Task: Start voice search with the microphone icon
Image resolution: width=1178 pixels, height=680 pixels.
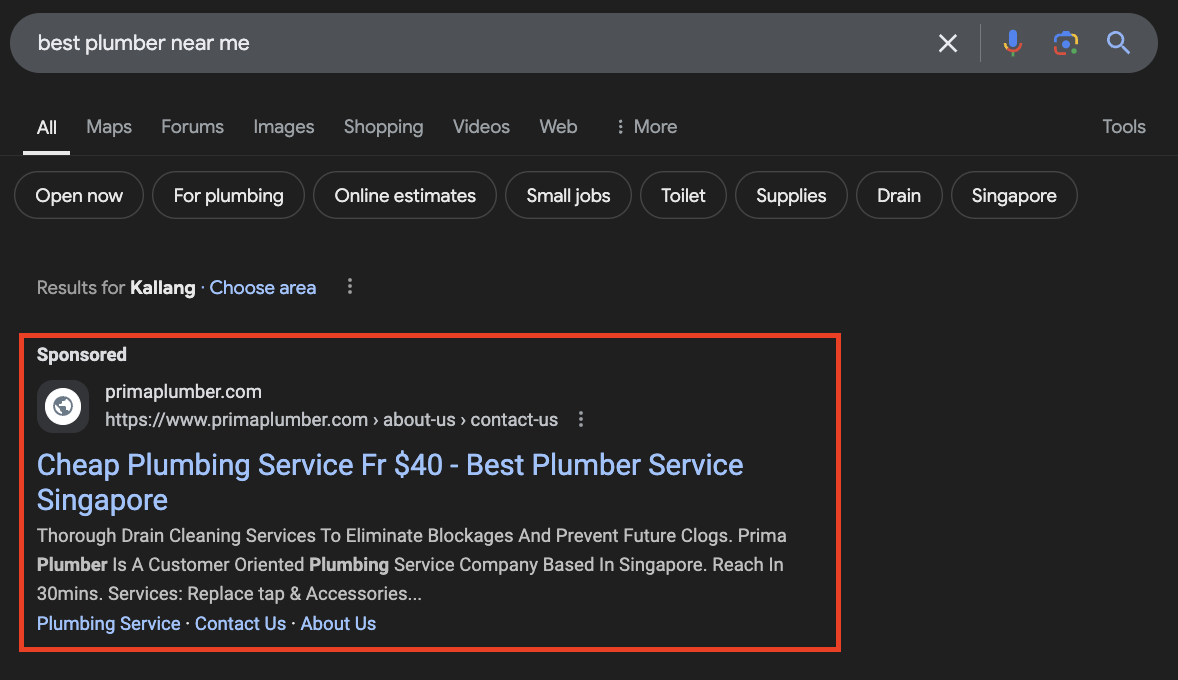Action: (x=1012, y=44)
